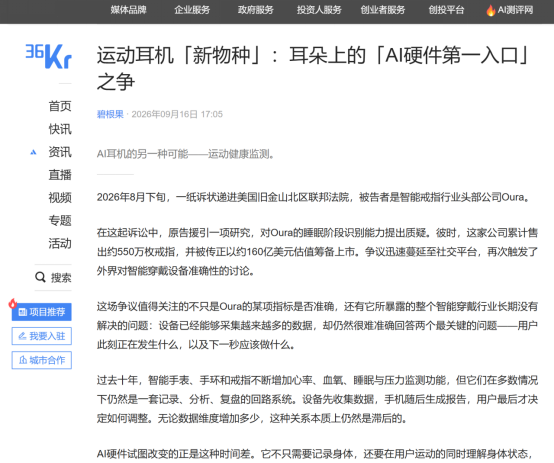
Task: Select 直播 in sidebar navigation
Action: click(x=60, y=175)
